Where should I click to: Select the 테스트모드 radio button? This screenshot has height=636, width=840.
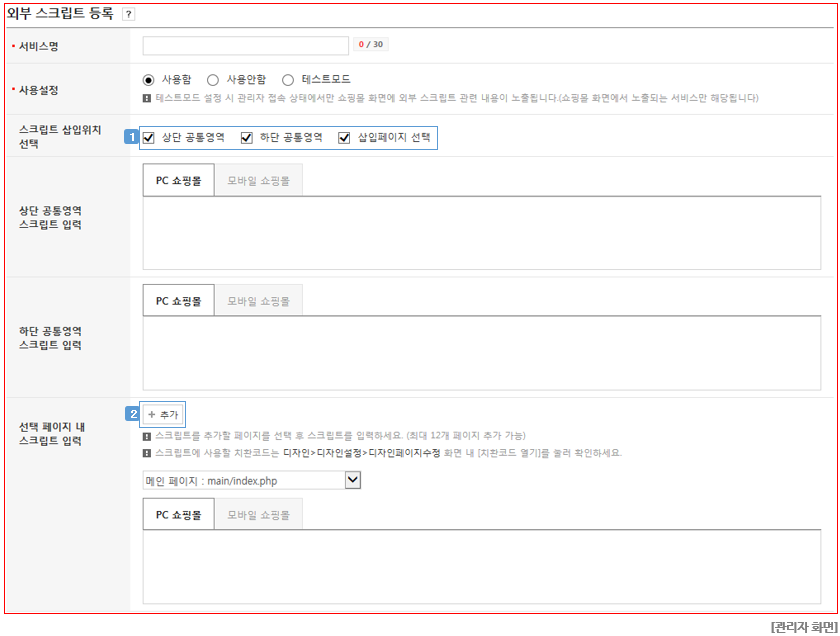(x=288, y=80)
